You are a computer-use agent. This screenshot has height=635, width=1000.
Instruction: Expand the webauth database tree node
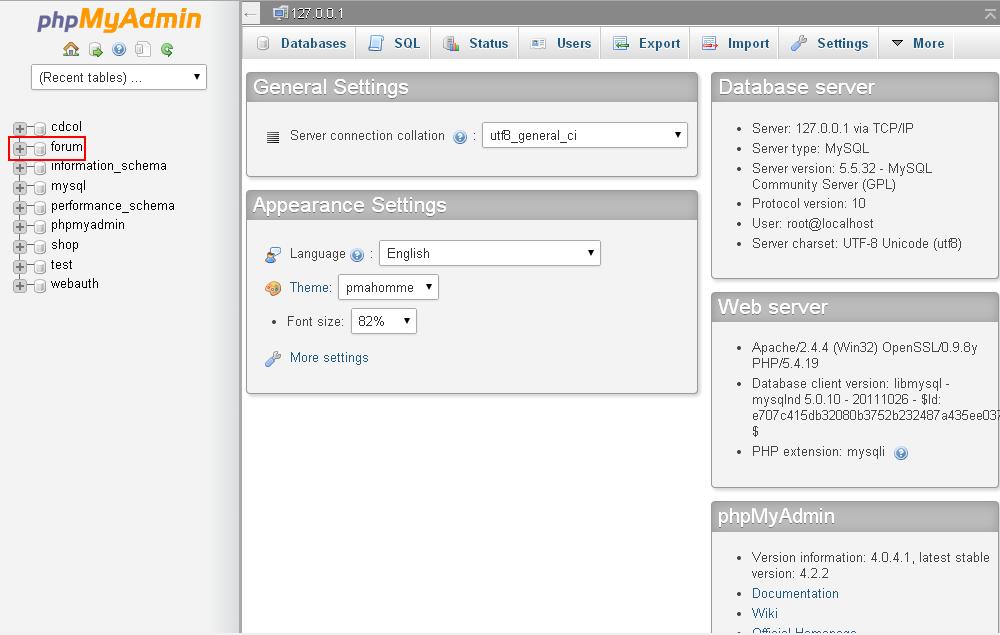click(x=20, y=286)
